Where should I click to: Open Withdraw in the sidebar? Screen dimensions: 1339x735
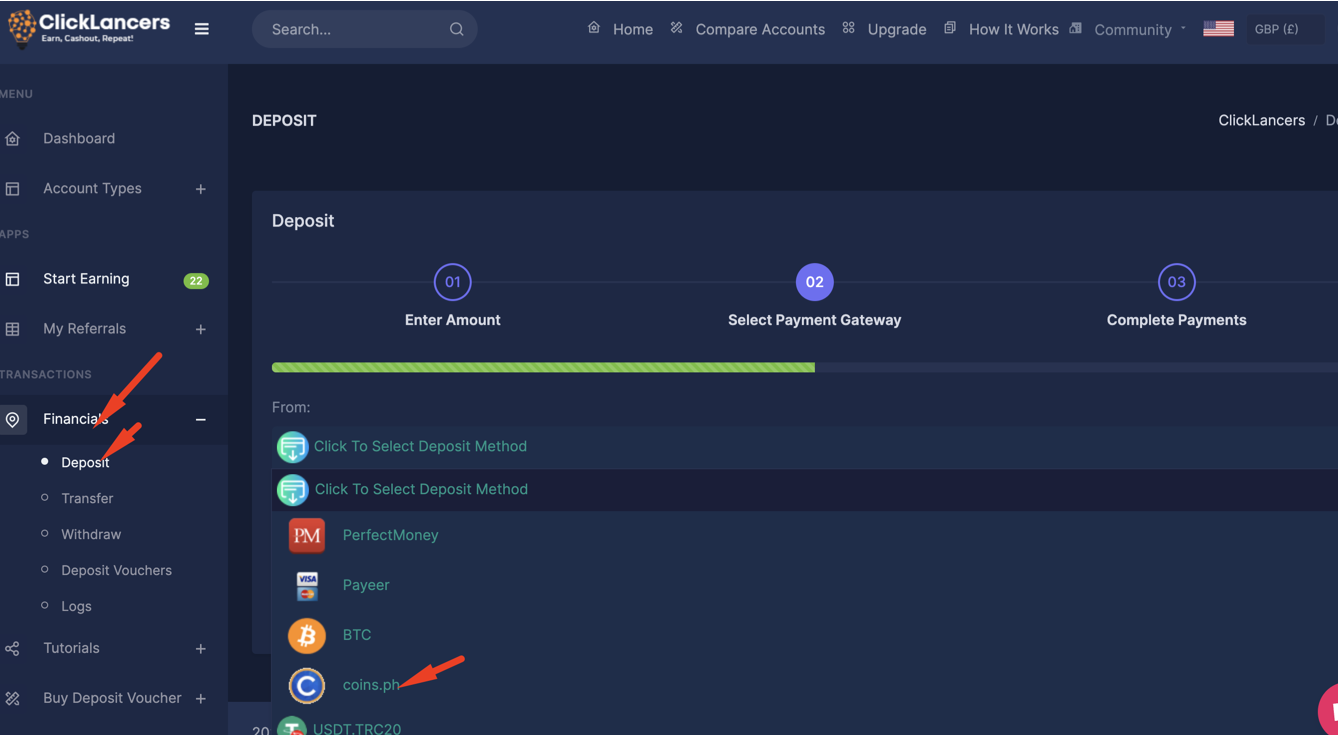(x=91, y=534)
